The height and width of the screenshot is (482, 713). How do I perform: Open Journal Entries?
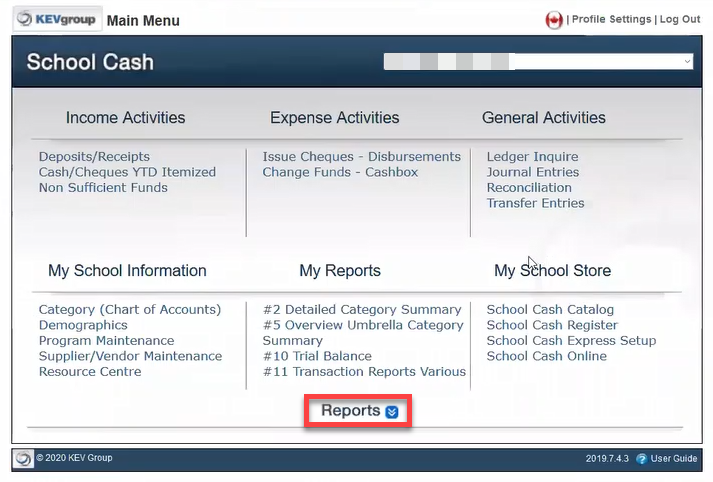[x=533, y=172]
